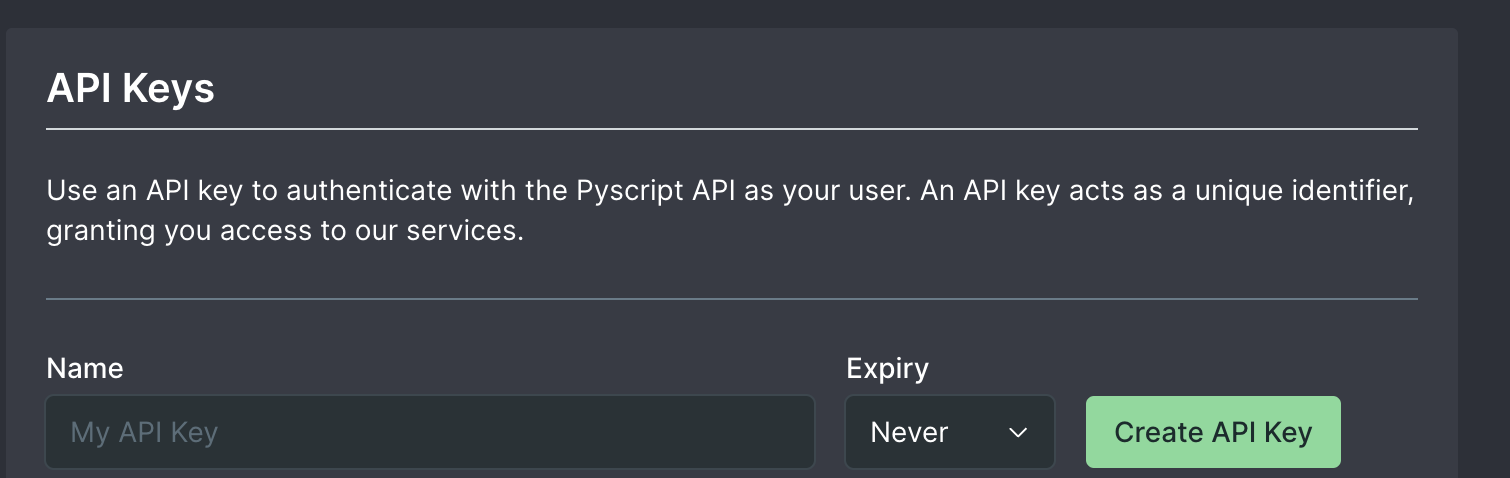Click the description paragraph about Pyscript API
1510x478 pixels.
(x=731, y=211)
